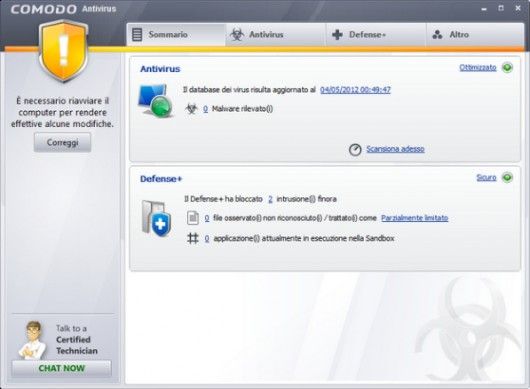The width and height of the screenshot is (530, 389).
Task: Click the Scansiona adesso link
Action: (x=395, y=149)
